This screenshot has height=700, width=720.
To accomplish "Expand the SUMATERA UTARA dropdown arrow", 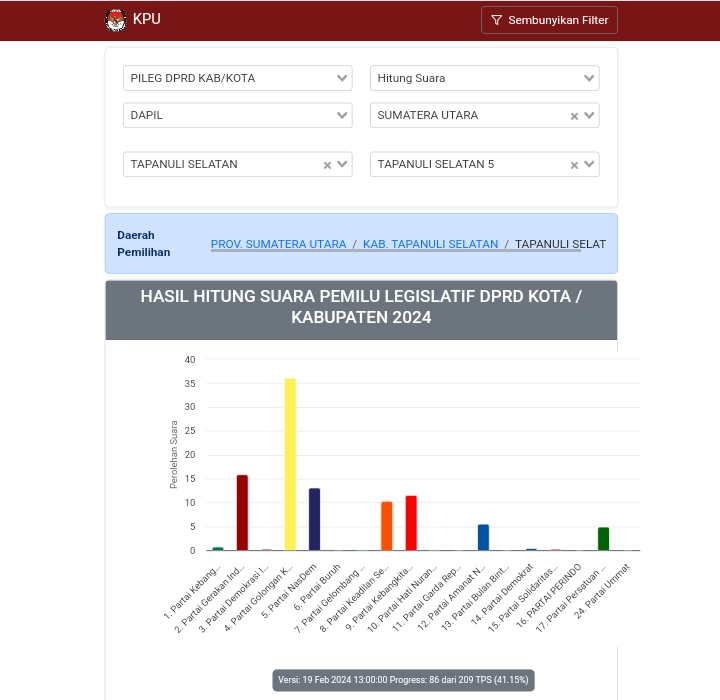I will tap(589, 115).
